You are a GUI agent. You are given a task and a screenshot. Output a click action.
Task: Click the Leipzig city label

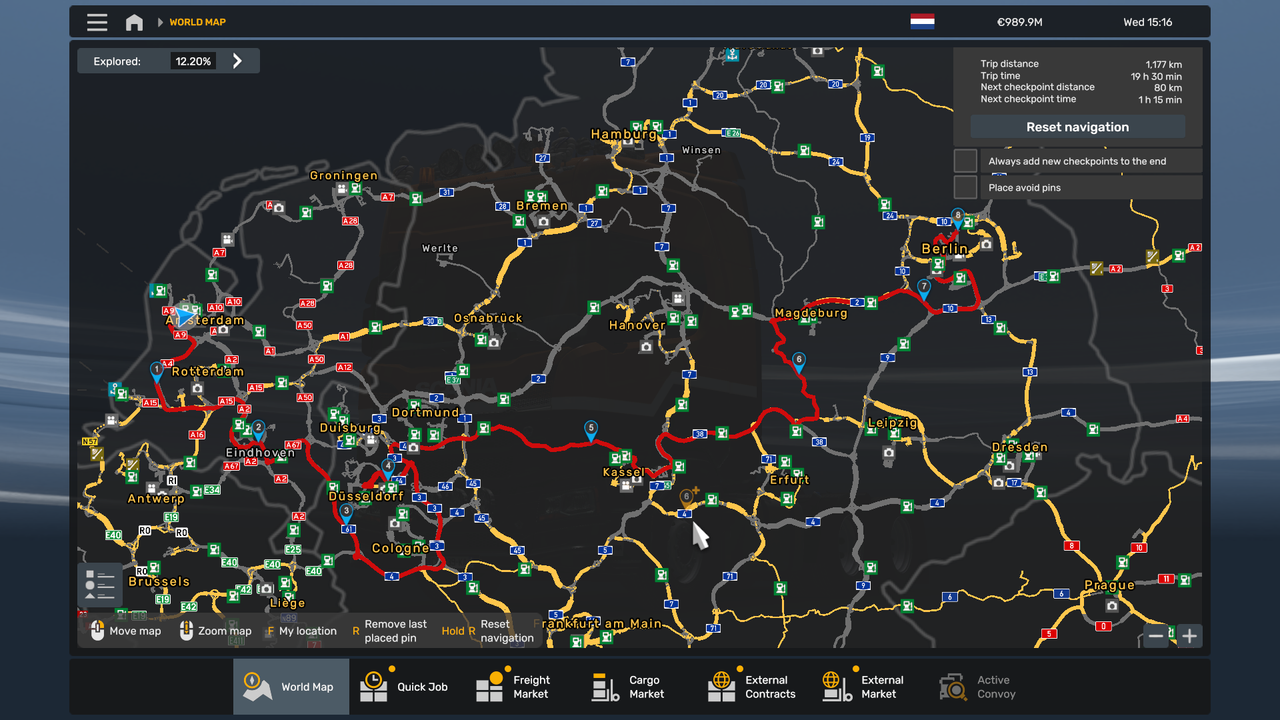[892, 423]
